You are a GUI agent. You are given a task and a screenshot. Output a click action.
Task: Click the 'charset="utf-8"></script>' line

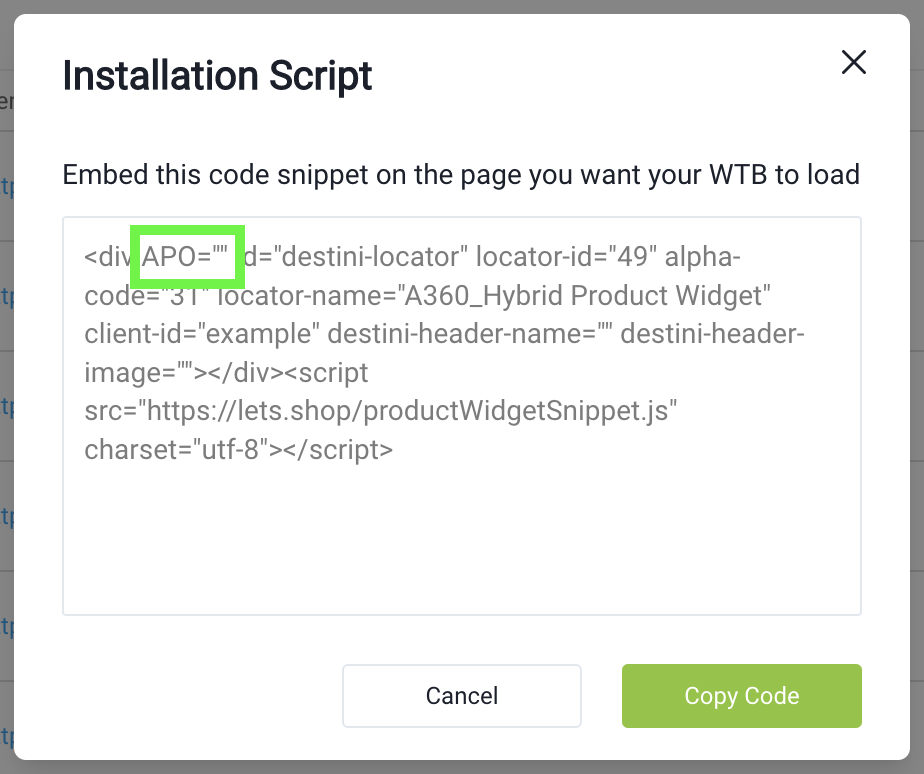[x=239, y=450]
